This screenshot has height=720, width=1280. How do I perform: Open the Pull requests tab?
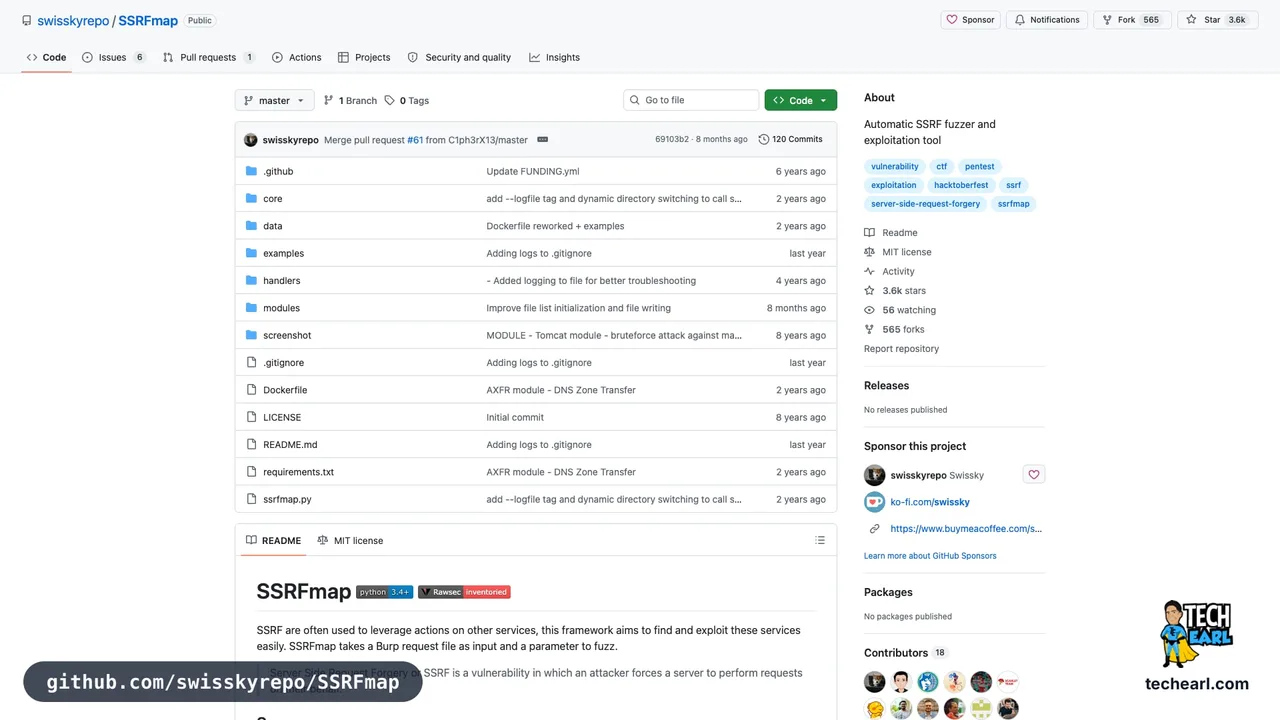tap(208, 57)
